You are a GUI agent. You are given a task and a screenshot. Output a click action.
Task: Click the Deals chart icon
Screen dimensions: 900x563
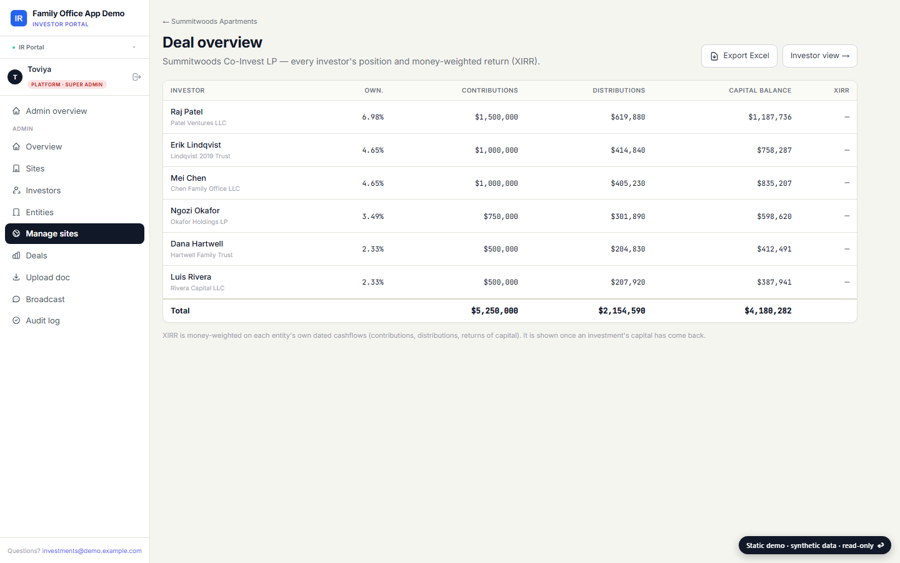pos(16,255)
